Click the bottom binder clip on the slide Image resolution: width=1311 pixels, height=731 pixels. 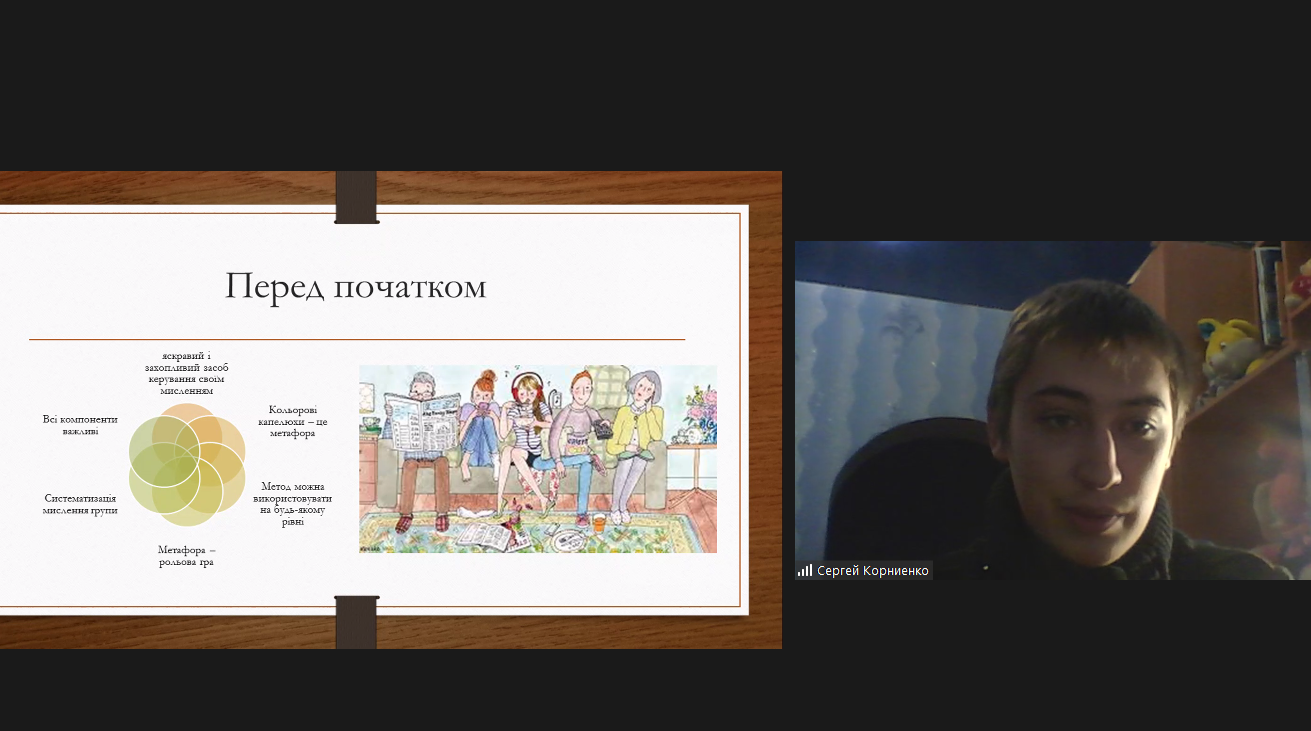coord(356,622)
